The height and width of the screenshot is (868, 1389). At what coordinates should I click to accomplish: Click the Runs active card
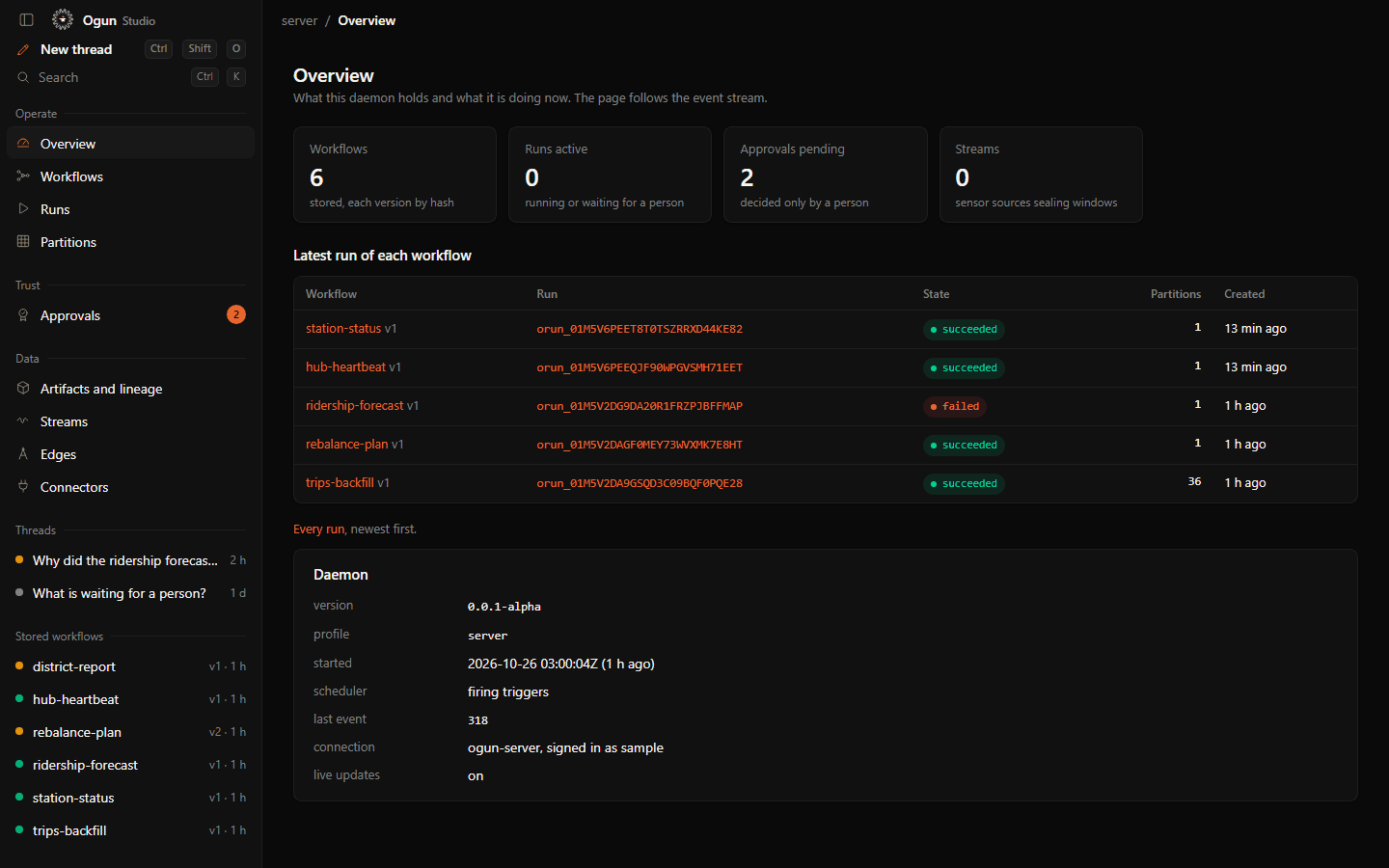pyautogui.click(x=610, y=175)
